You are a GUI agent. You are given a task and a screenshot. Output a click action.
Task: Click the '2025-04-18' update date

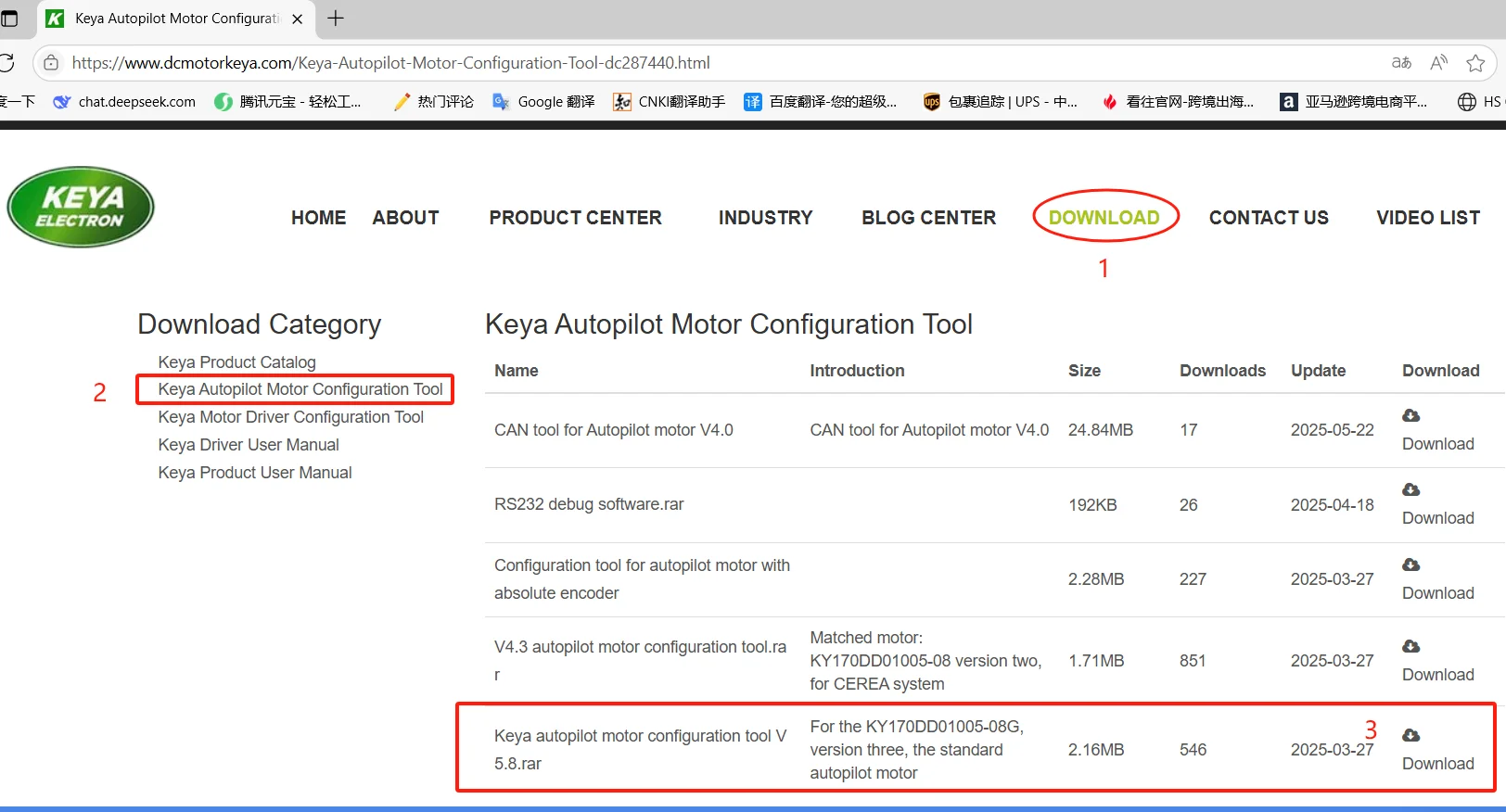click(1333, 505)
